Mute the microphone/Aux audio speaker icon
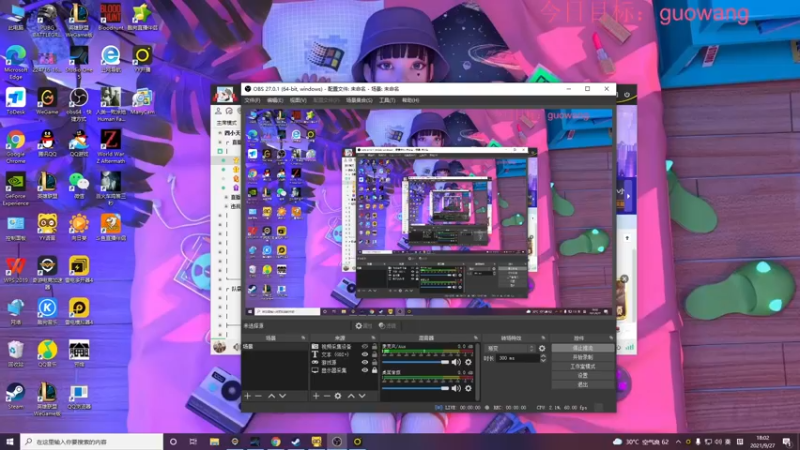This screenshot has width=800, height=450. 456,362
